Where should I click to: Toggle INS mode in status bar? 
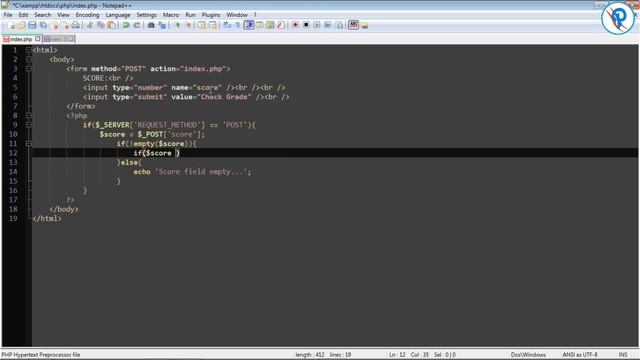[x=623, y=355]
